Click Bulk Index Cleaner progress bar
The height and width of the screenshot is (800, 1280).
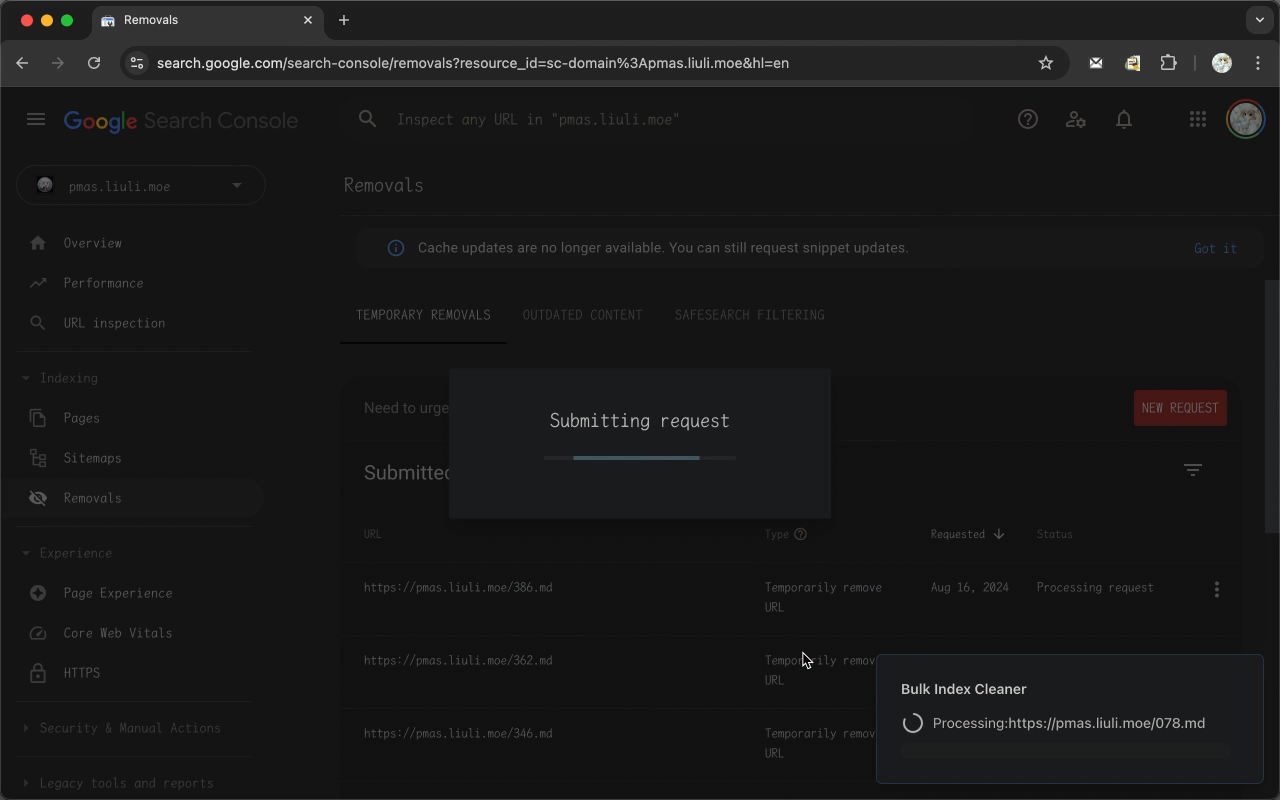(x=1066, y=751)
